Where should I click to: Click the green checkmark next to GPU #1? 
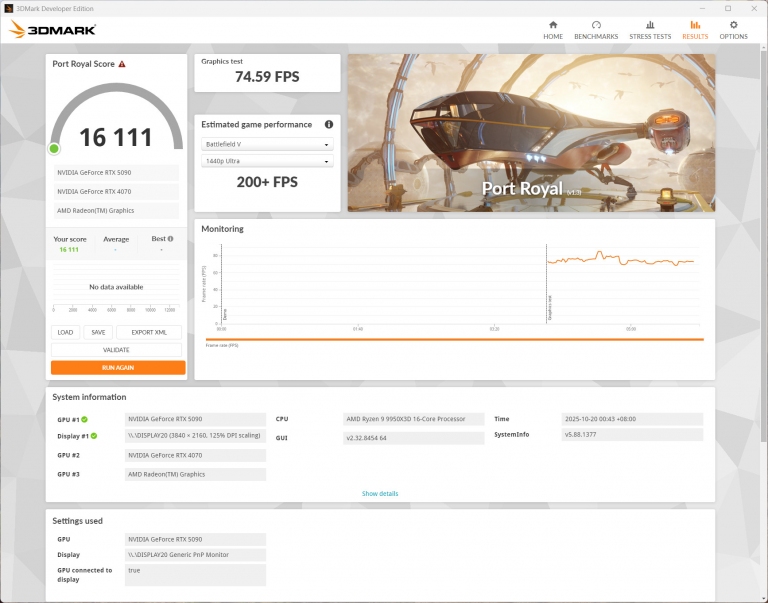pos(84,420)
